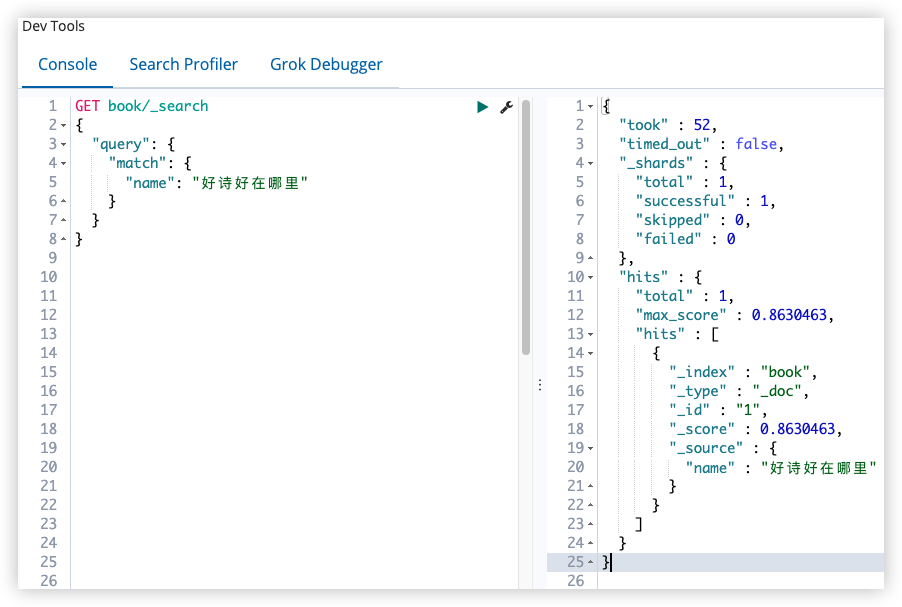Click the "successful" key in response

685,201
